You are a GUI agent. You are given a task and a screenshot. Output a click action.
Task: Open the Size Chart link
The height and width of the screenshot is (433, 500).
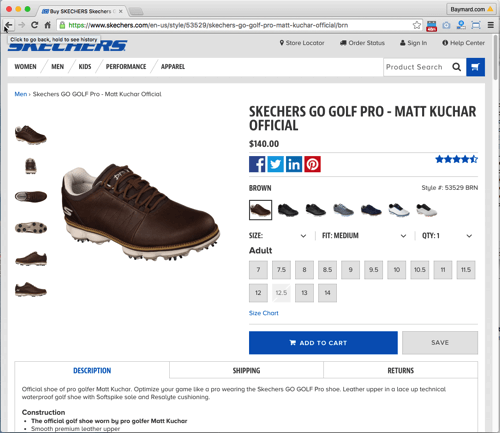point(264,313)
